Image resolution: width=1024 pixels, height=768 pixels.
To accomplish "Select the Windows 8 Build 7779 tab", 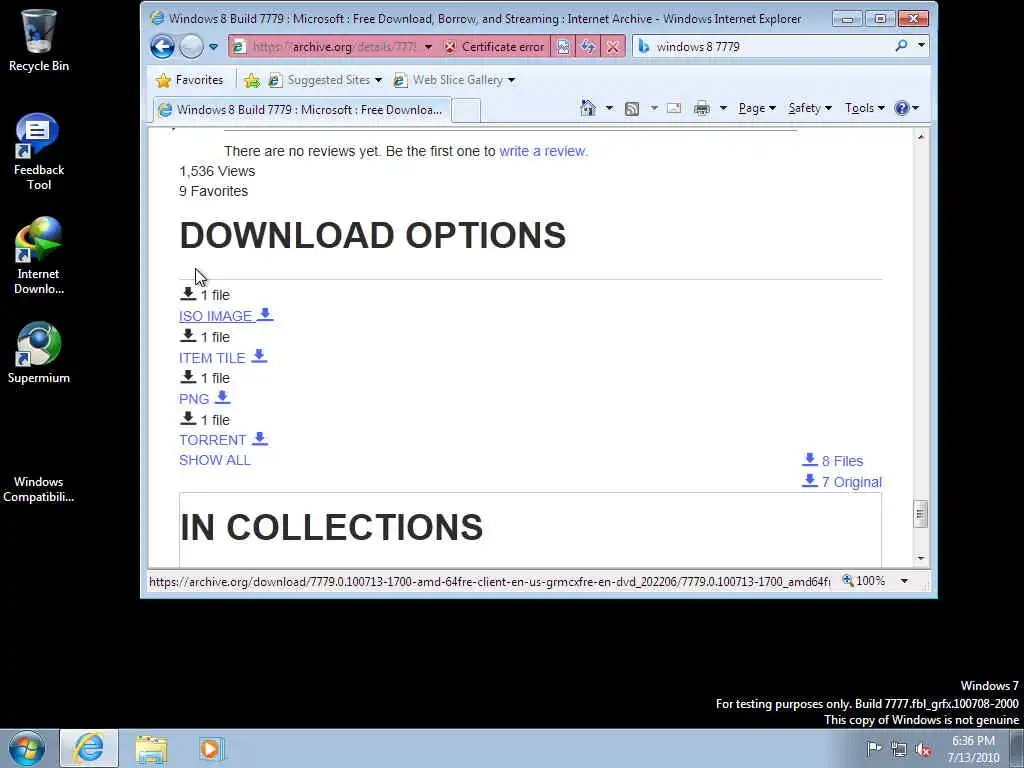I will (302, 110).
